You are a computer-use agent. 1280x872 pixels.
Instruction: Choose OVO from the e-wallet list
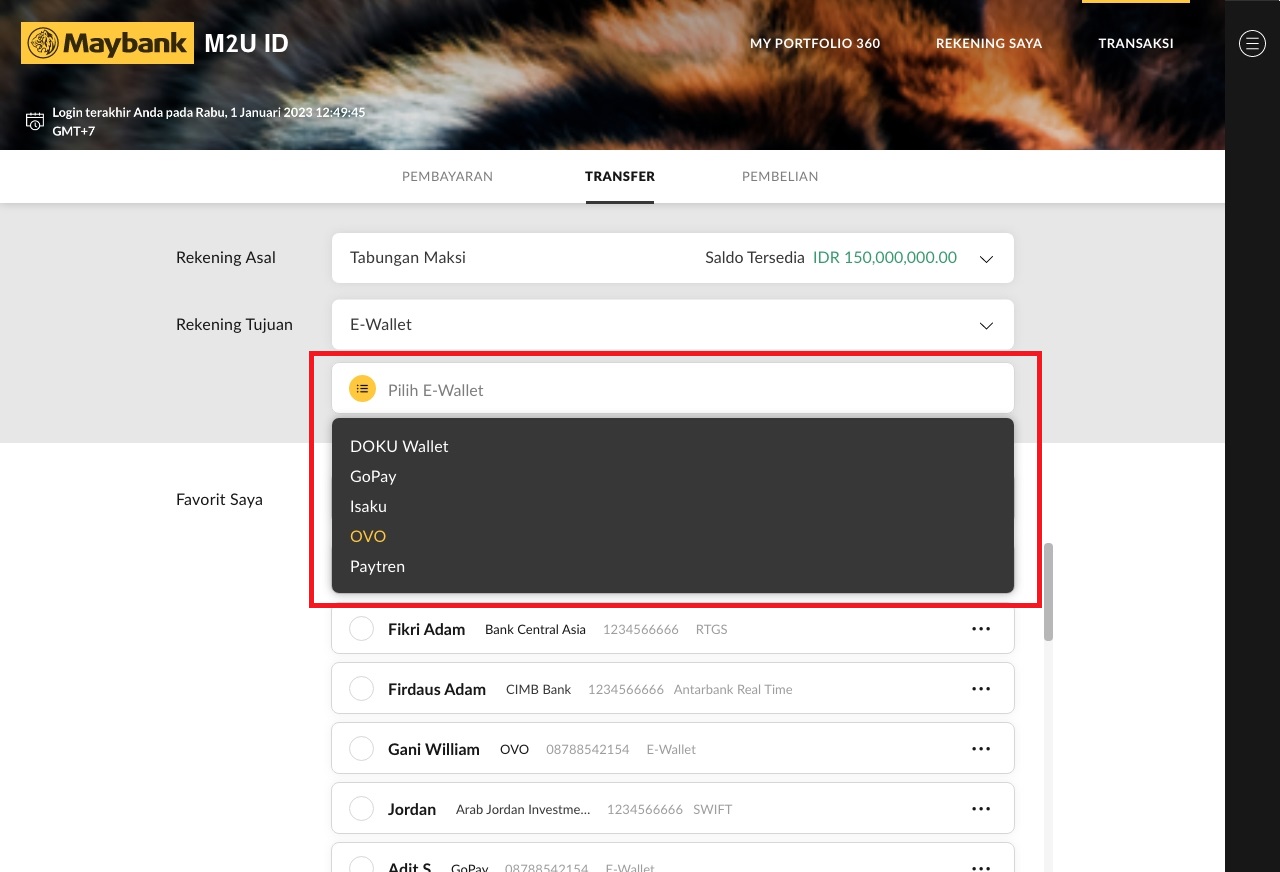click(368, 536)
